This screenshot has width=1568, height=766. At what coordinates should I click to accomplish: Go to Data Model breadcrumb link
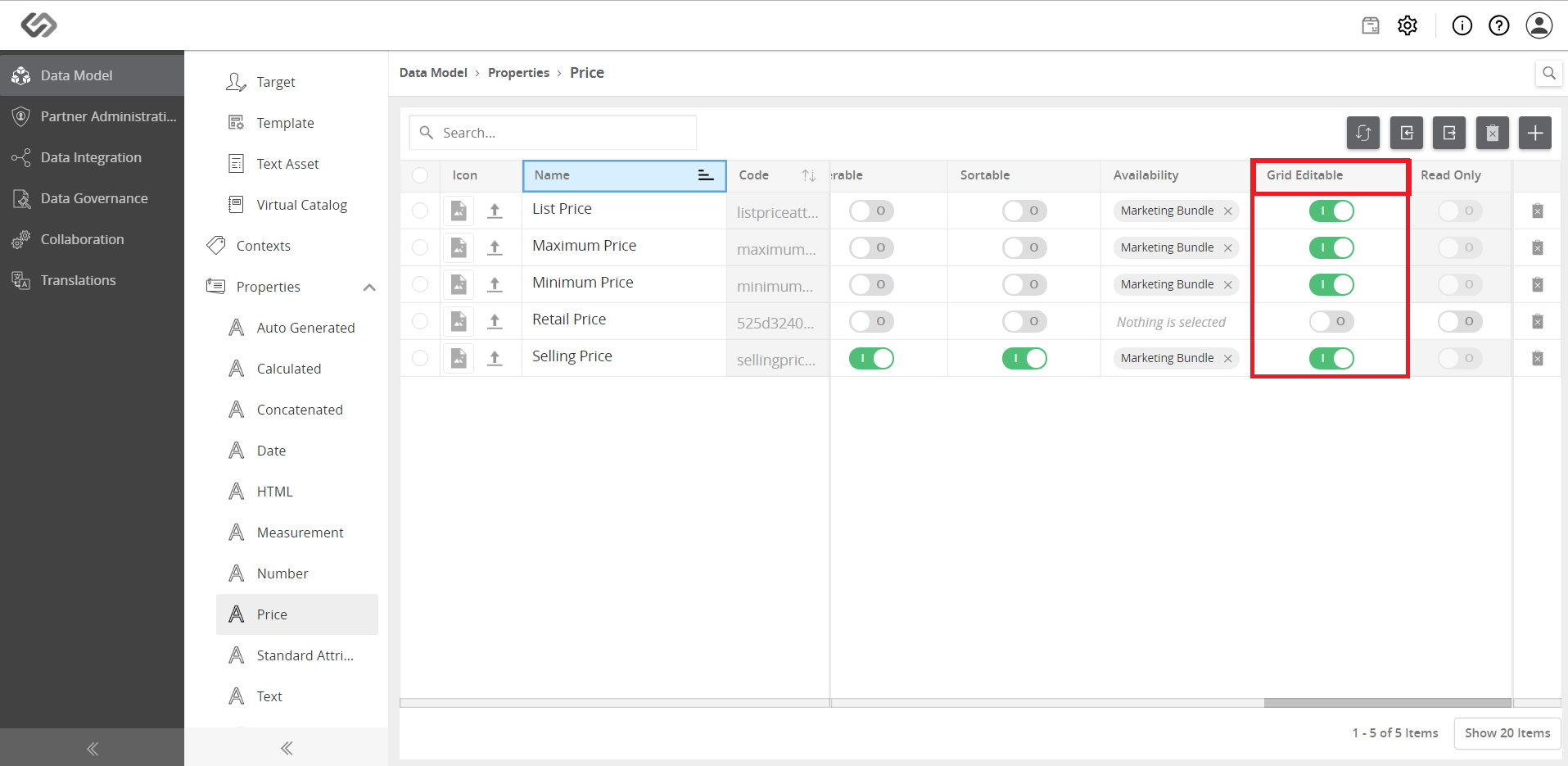click(x=433, y=73)
